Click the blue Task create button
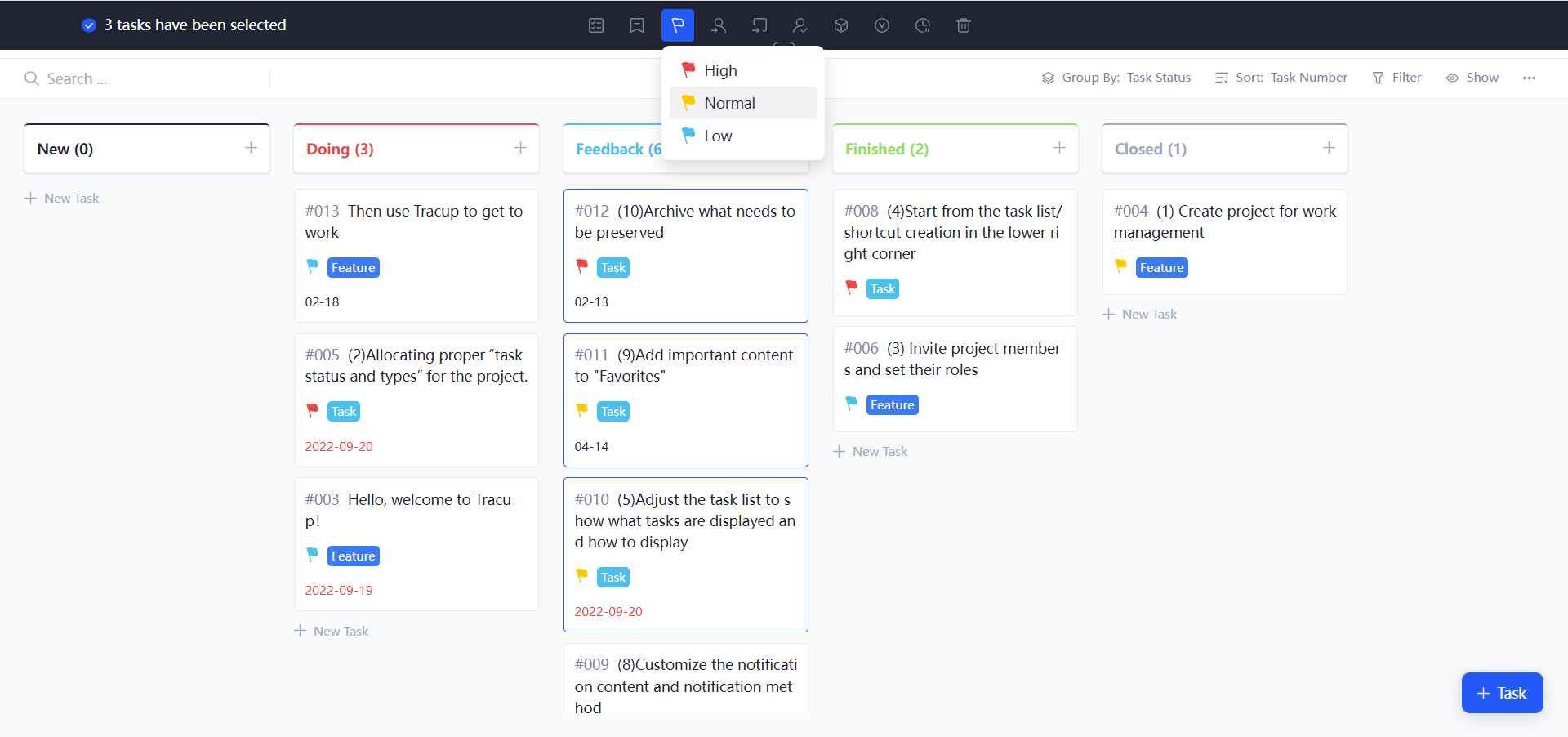Image resolution: width=1568 pixels, height=737 pixels. pos(1502,693)
